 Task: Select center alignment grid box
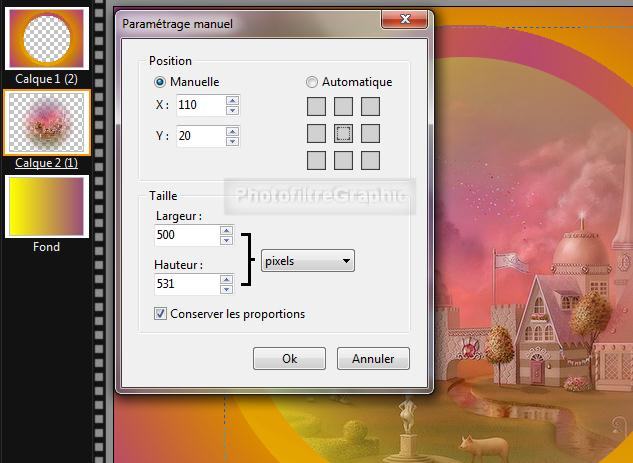pyautogui.click(x=343, y=133)
